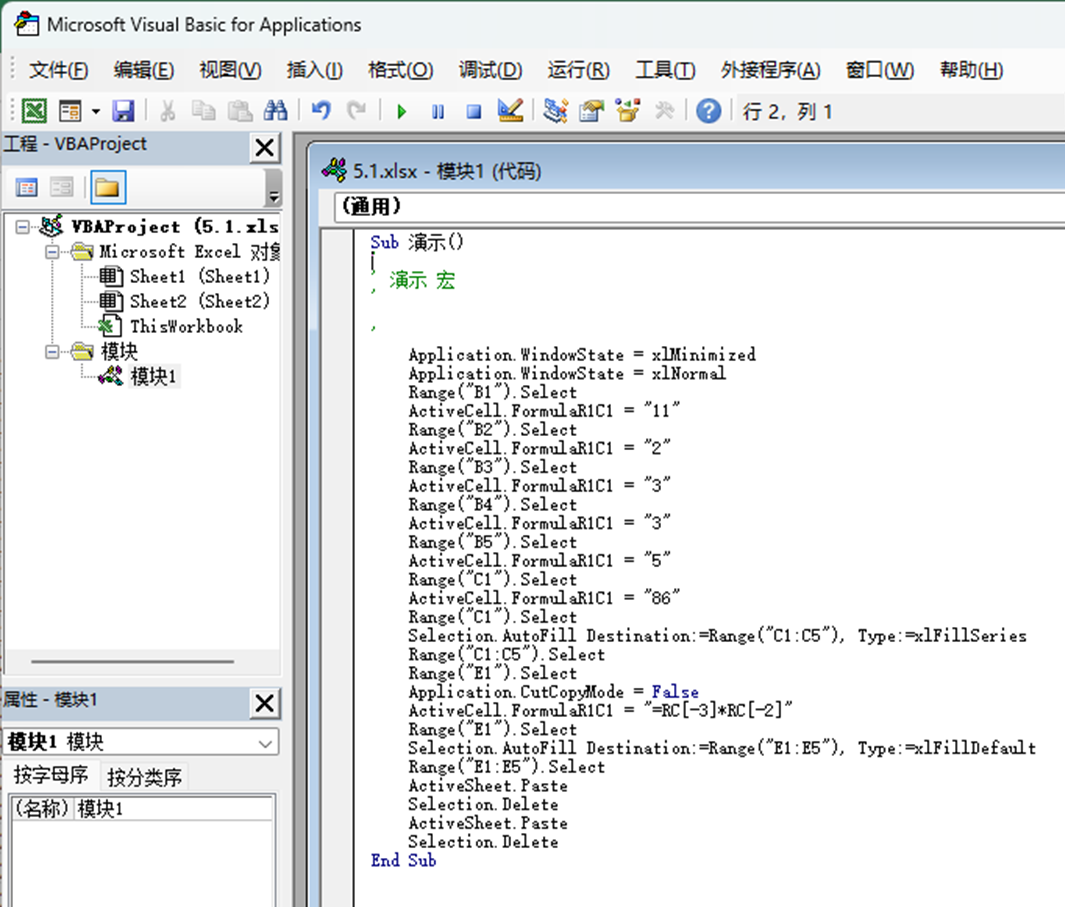The height and width of the screenshot is (907, 1065).
Task: Click the View Object icon in project panel
Action: [x=62, y=188]
